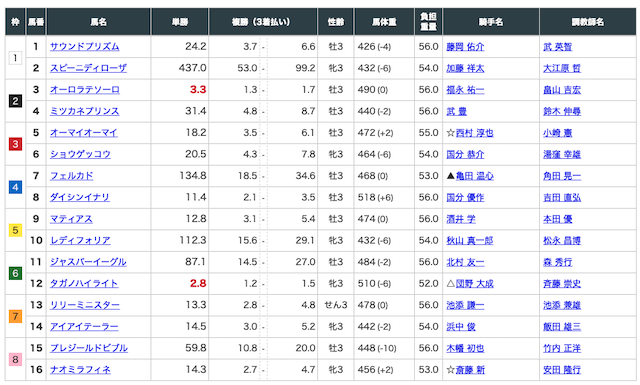Viewport: 640px width, 385px height.
Task: Click the black frame number 2 box
Action: [15, 101]
